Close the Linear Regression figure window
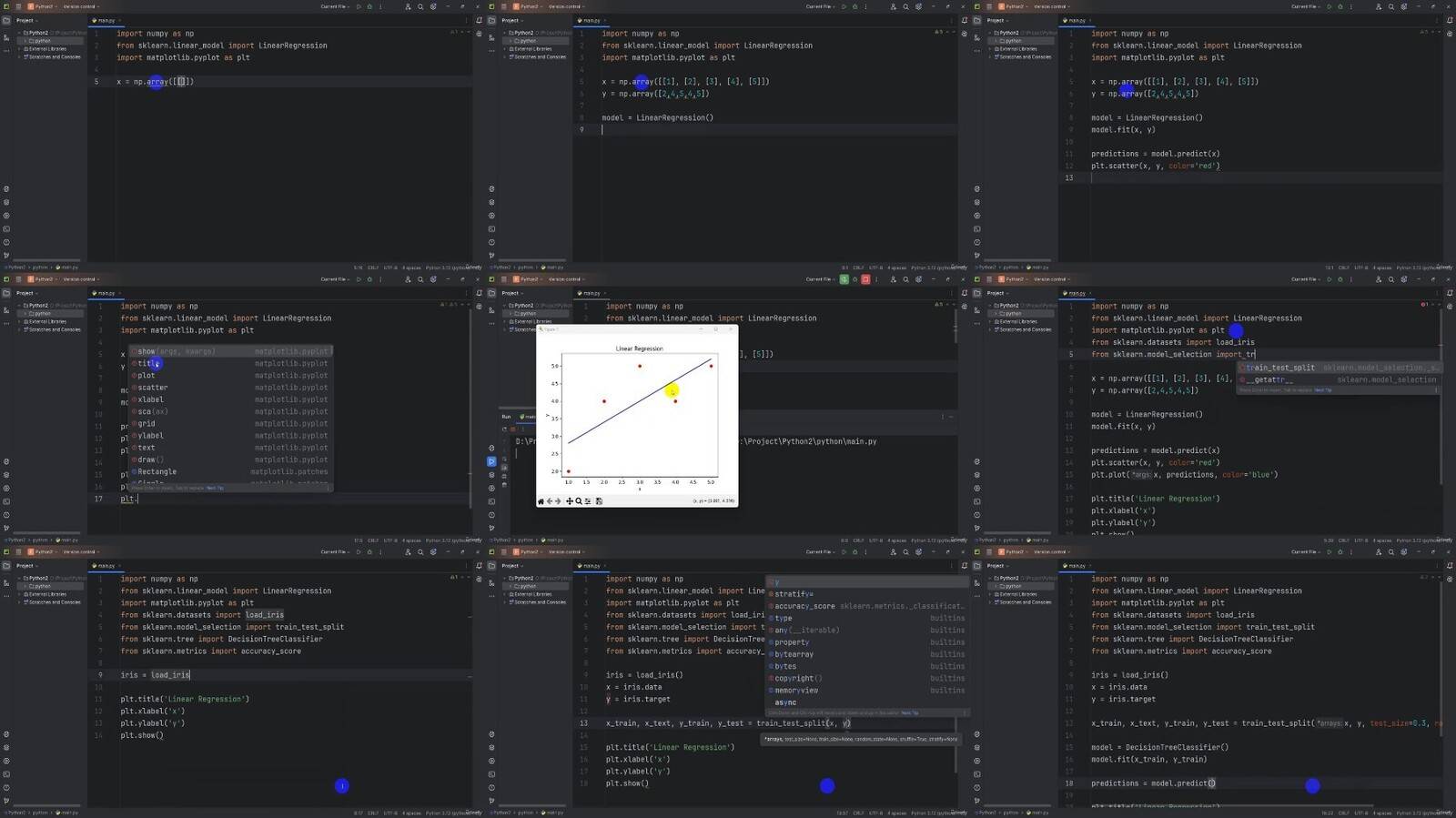This screenshot has width=1456, height=818. pyautogui.click(x=731, y=329)
